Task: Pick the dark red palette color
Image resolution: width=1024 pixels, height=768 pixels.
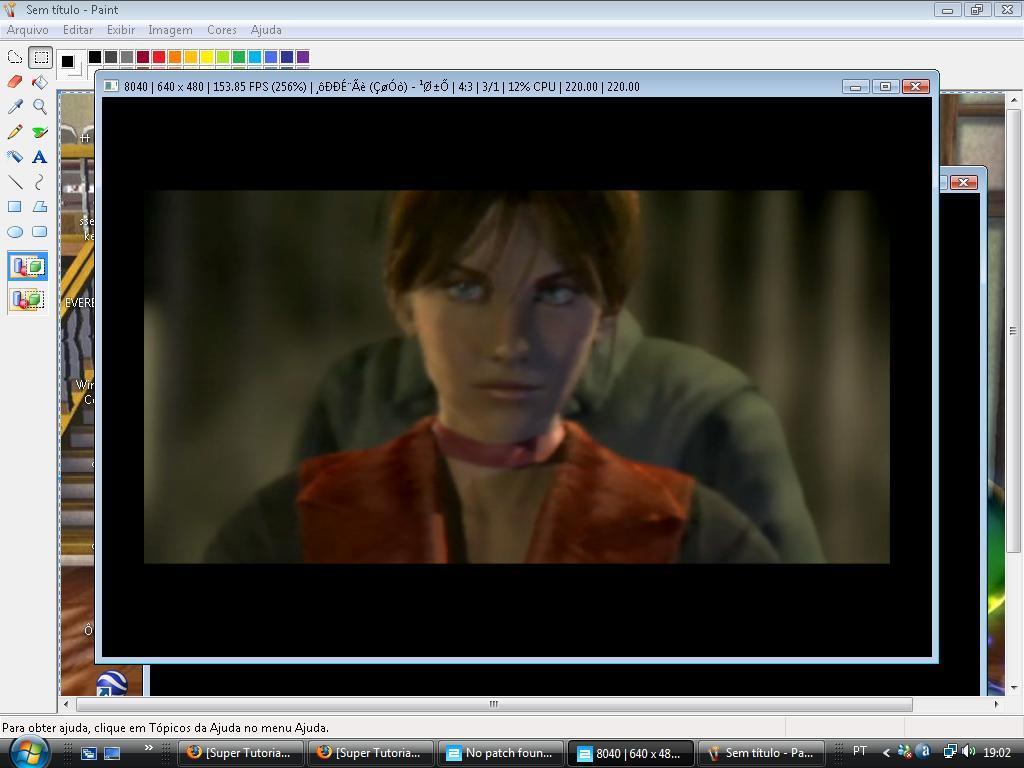Action: pyautogui.click(x=143, y=57)
